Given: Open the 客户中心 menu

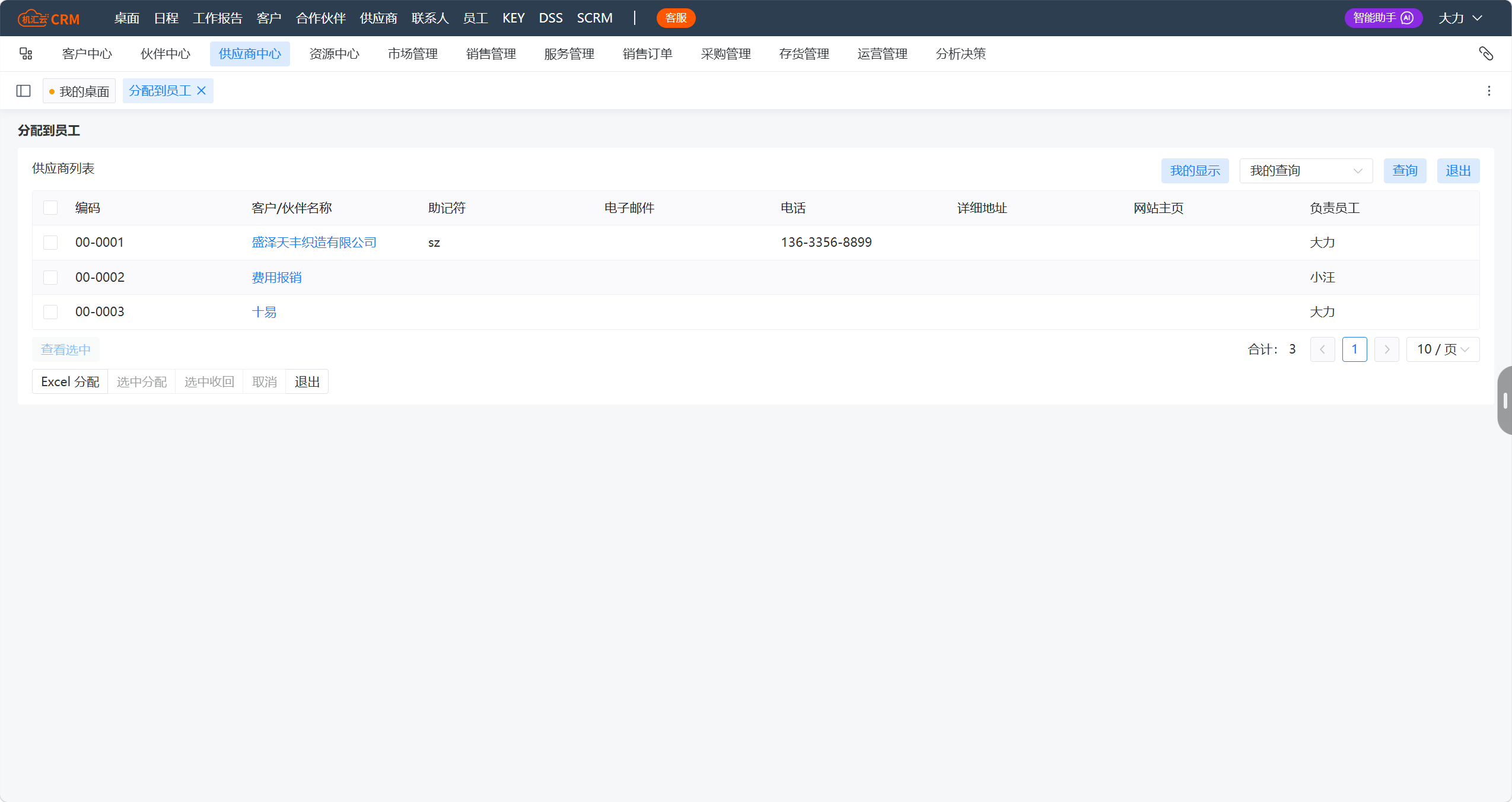Looking at the screenshot, I should [87, 54].
